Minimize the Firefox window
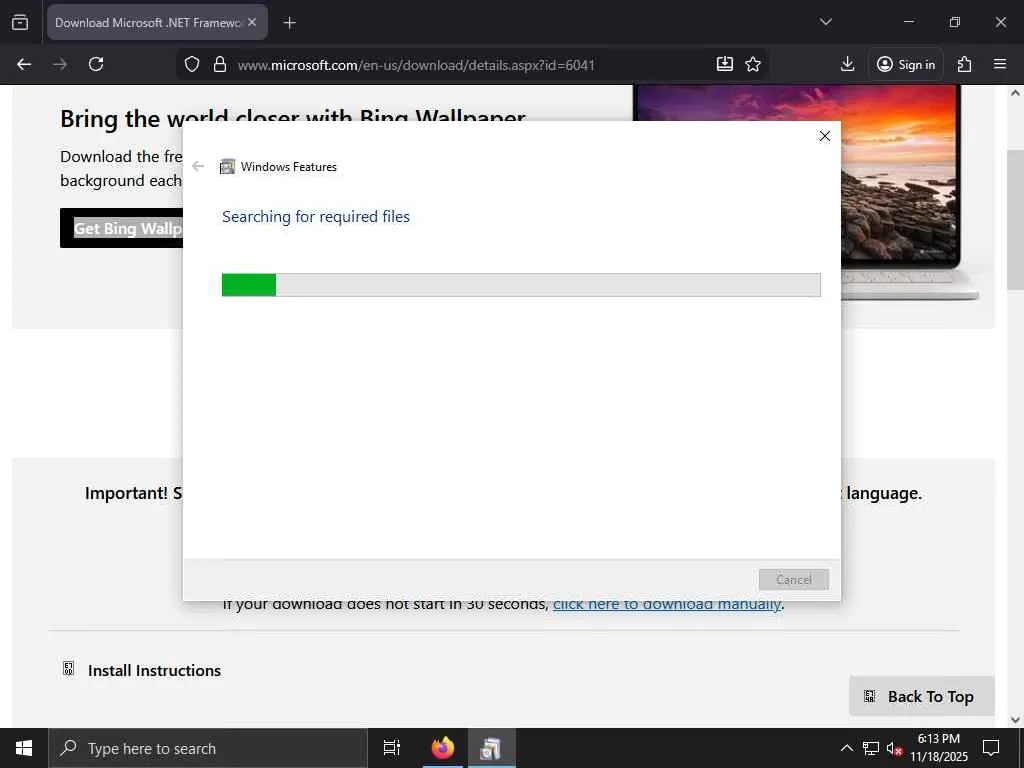 [x=908, y=22]
